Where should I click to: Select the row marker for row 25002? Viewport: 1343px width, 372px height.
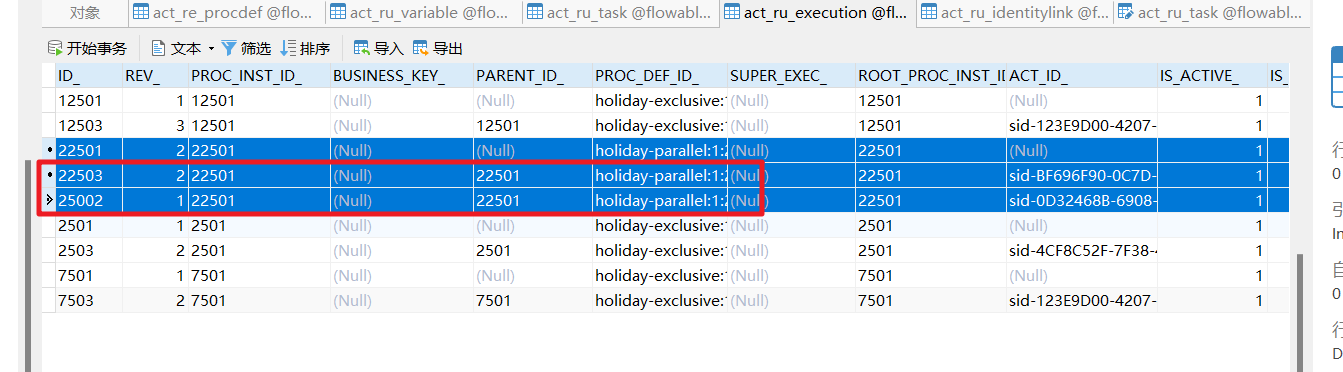pos(49,200)
